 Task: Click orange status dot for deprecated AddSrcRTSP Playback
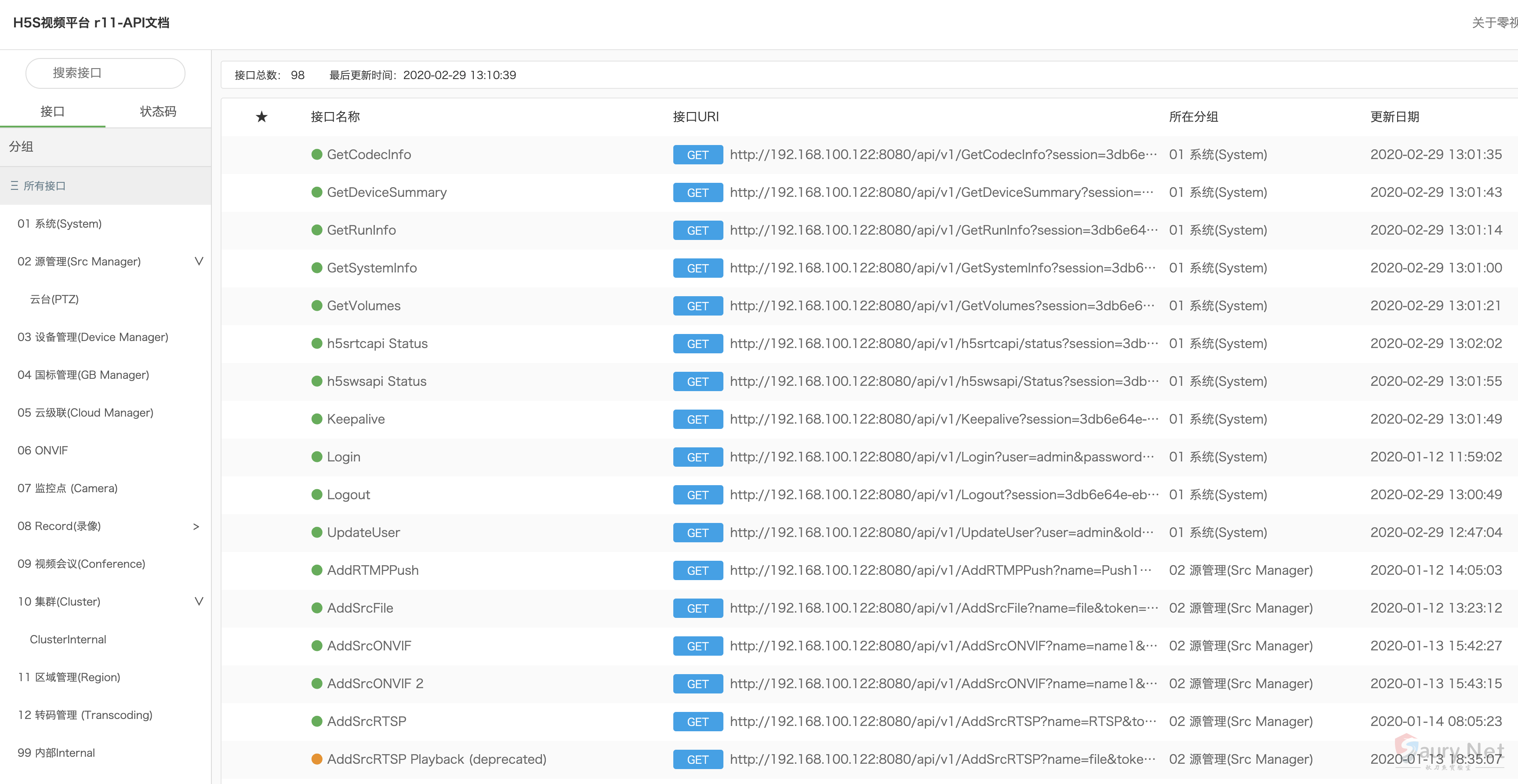[x=316, y=759]
